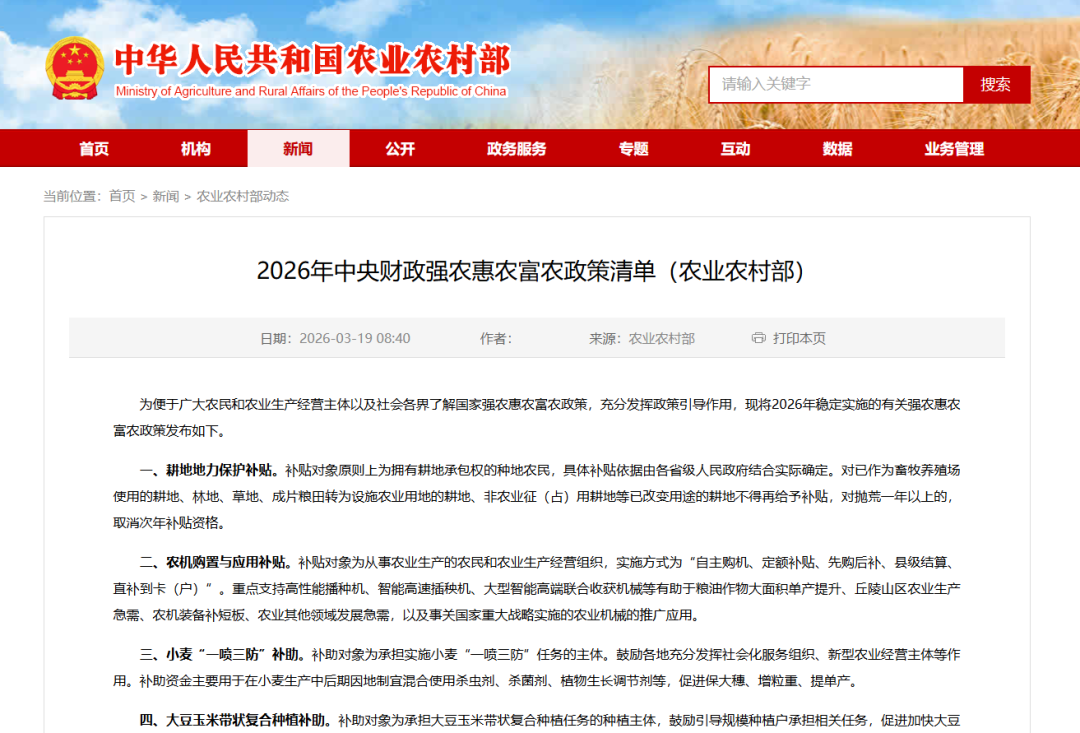This screenshot has width=1080, height=733.
Task: Select the 新闻 navigation tab
Action: 298,149
